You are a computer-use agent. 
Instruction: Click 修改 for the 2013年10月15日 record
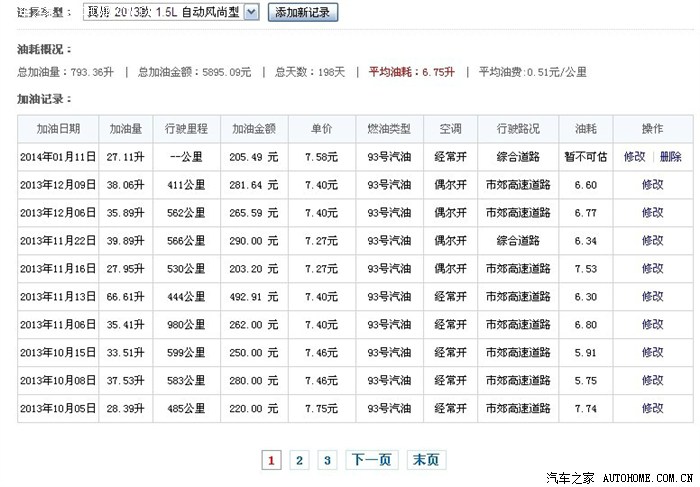coord(652,353)
